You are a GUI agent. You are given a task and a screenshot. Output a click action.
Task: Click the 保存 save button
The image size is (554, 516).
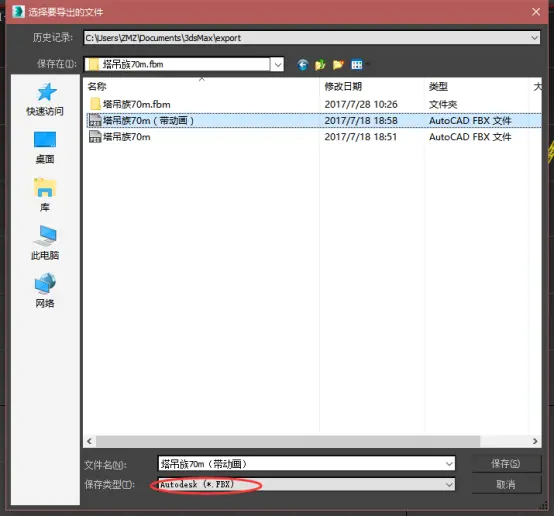506,464
